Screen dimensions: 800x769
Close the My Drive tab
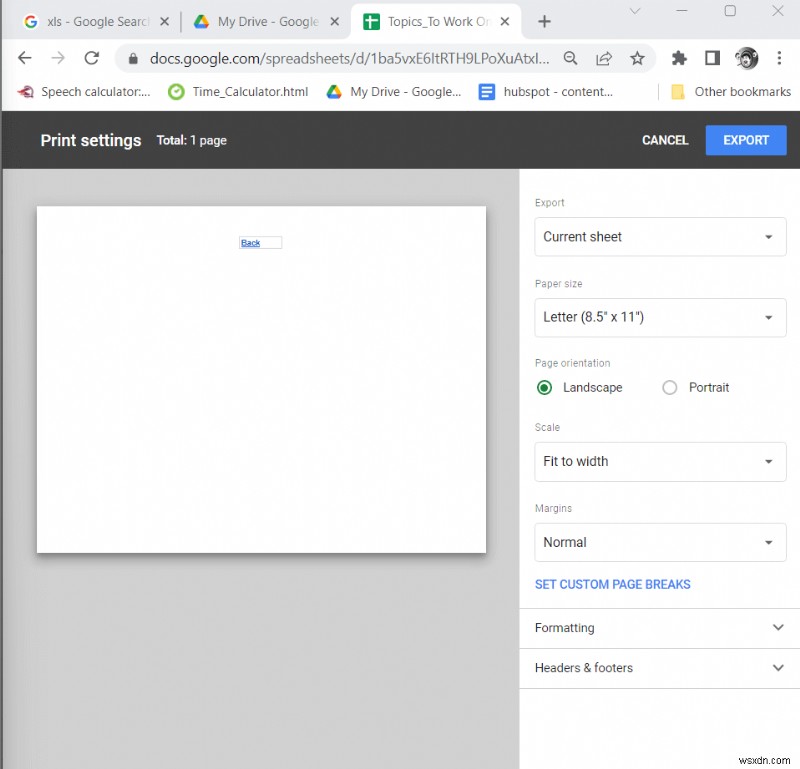335,21
